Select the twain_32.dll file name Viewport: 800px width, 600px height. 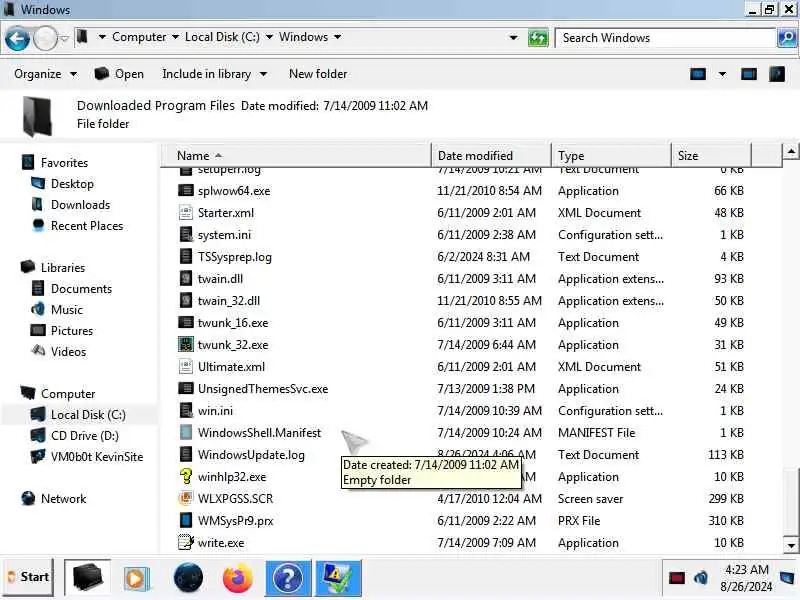229,301
